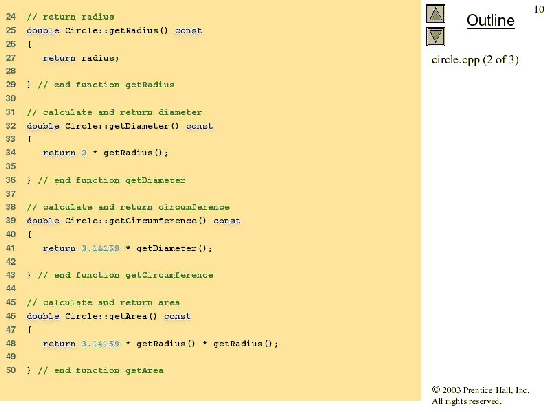Screen dimensions: 550x412
Task: Open the Outline heading link
Action: coord(490,20)
